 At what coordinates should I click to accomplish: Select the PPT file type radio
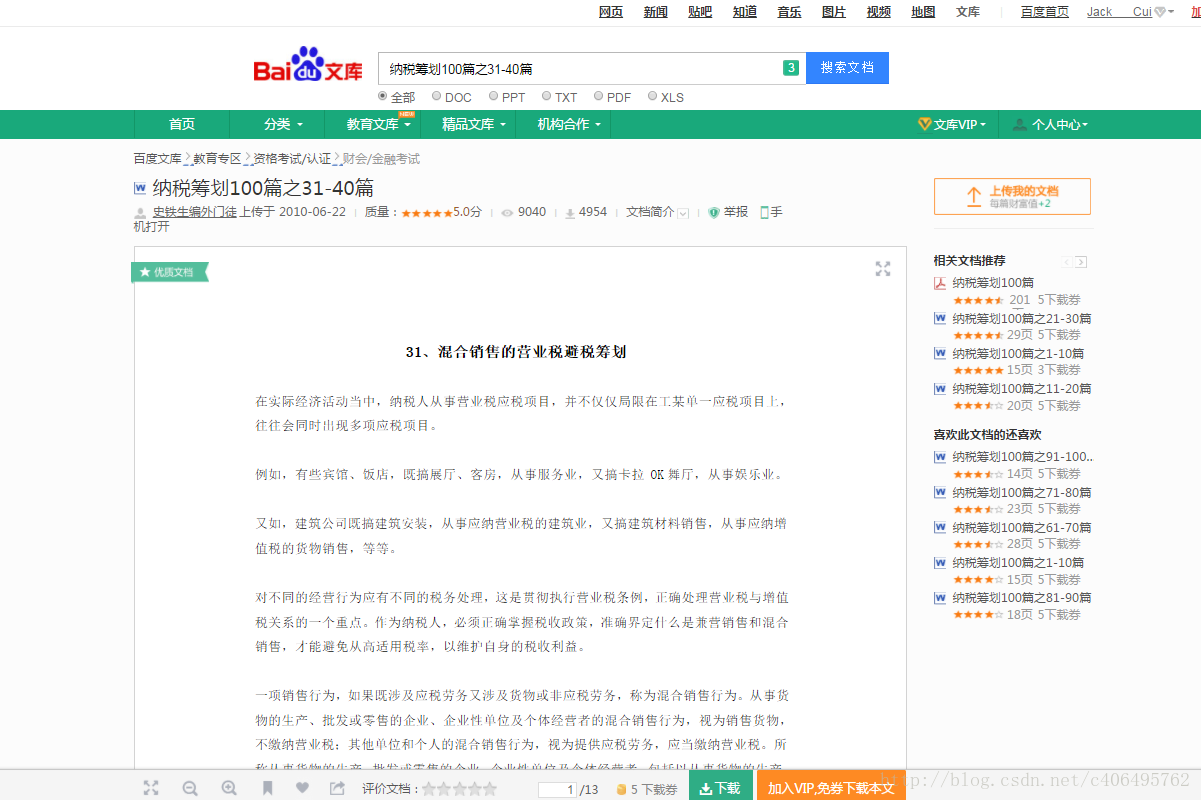point(494,97)
